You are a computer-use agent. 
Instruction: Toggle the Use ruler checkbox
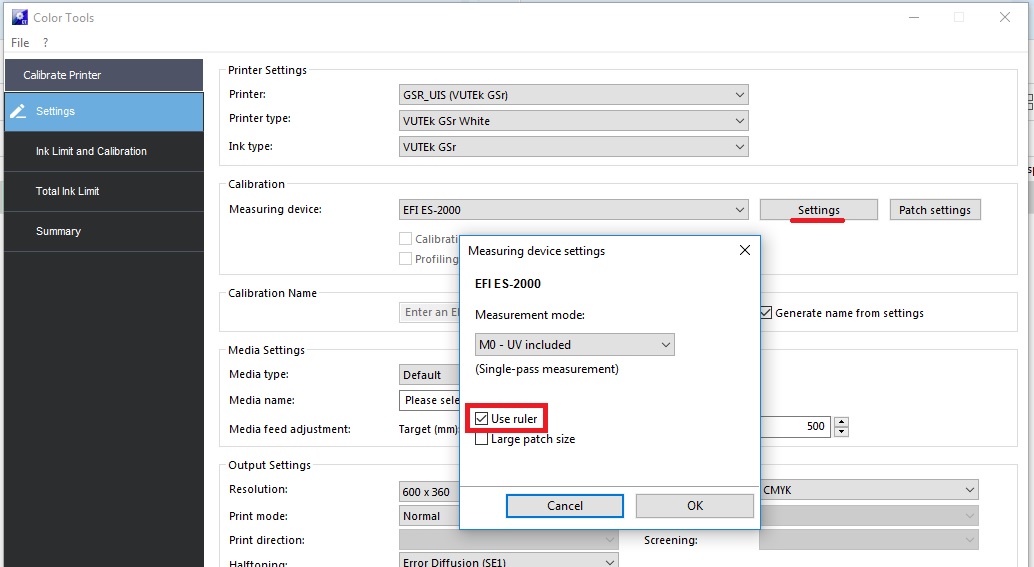(x=481, y=419)
